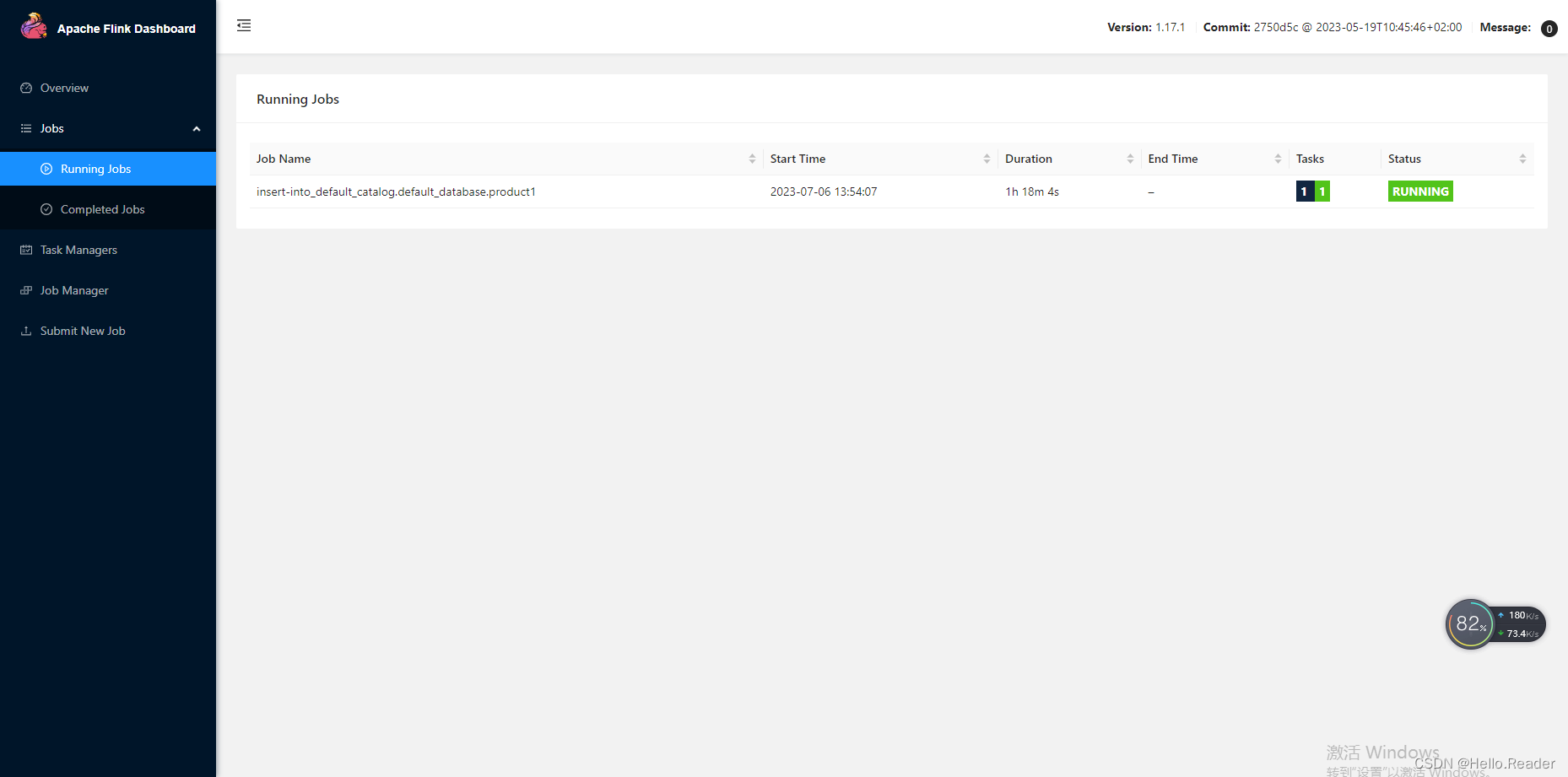Click the Apache Flink Dashboard title
Image resolution: width=1568 pixels, height=777 pixels.
pos(127,29)
